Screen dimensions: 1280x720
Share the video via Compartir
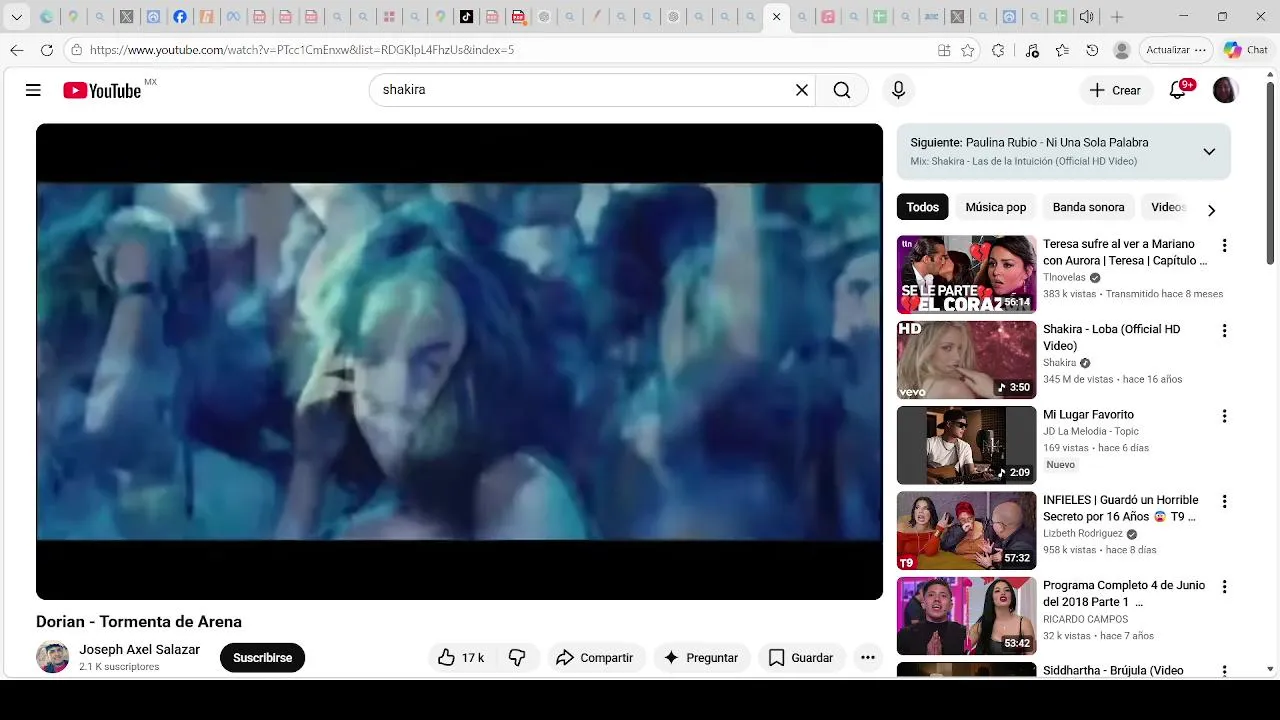tap(595, 657)
